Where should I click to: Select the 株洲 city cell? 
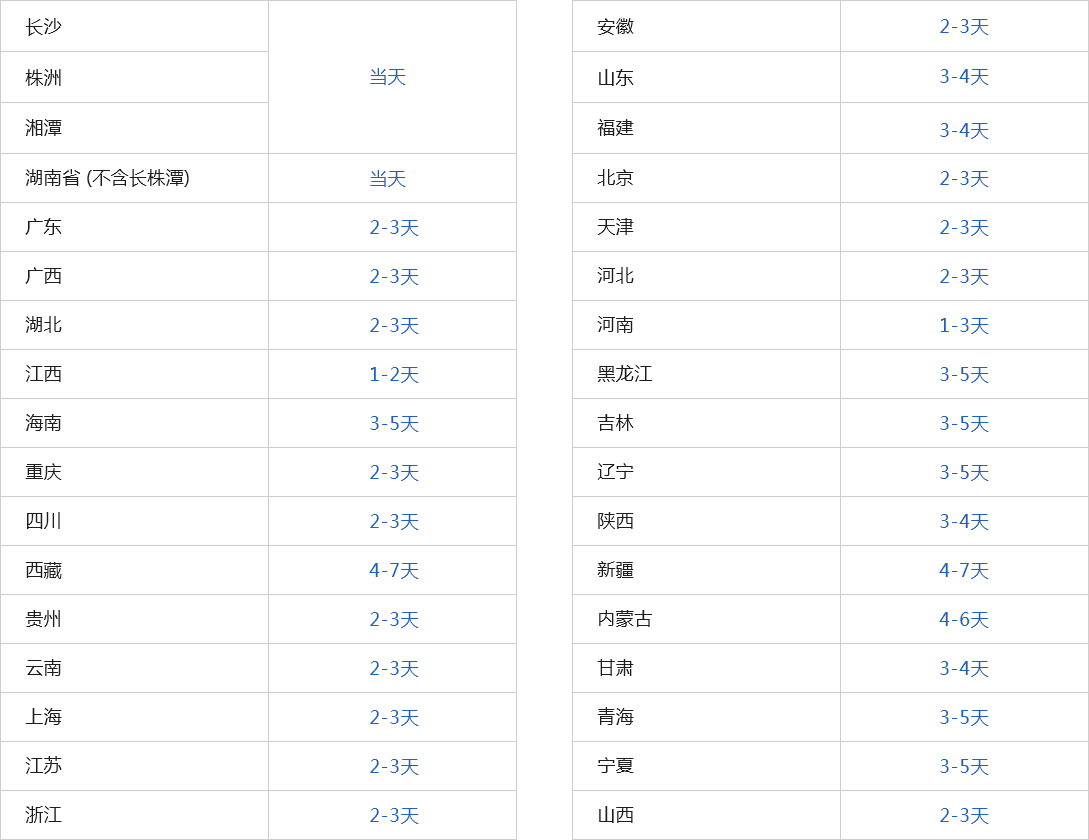[x=44, y=78]
